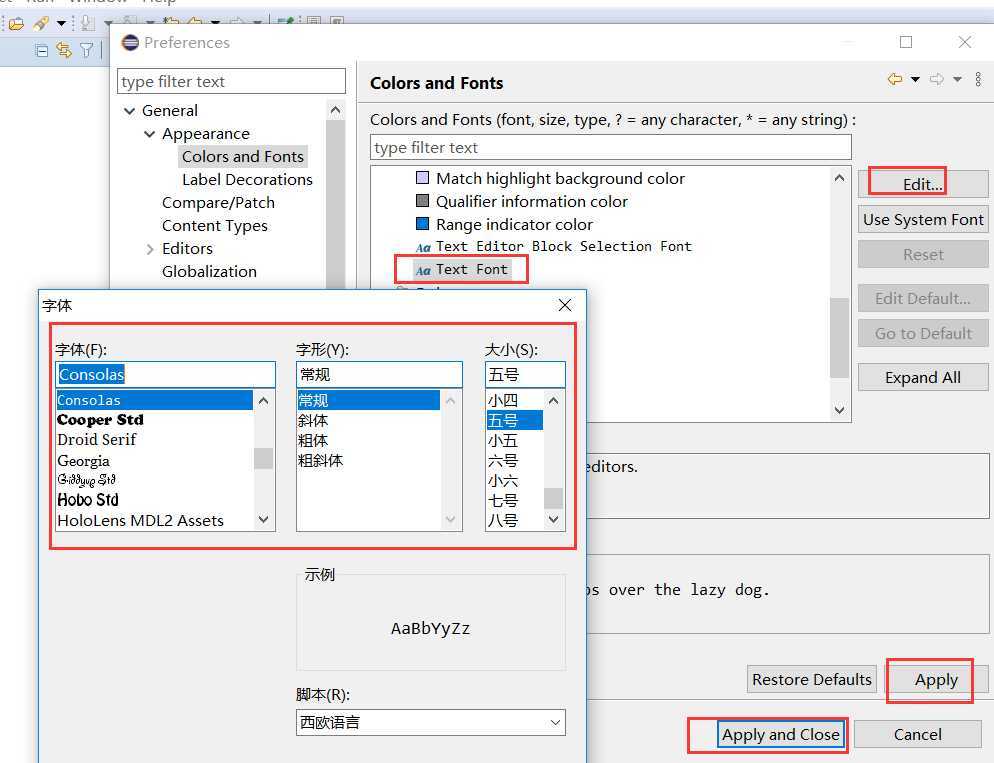Select 斜体 italic font style

(x=313, y=420)
